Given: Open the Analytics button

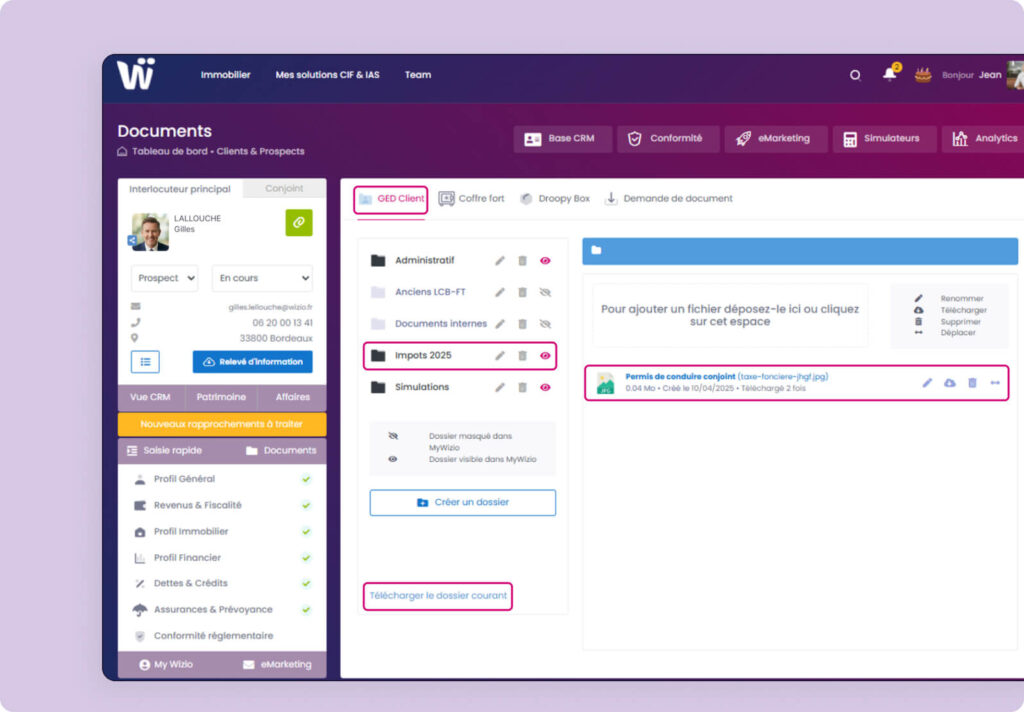Looking at the screenshot, I should pos(983,138).
